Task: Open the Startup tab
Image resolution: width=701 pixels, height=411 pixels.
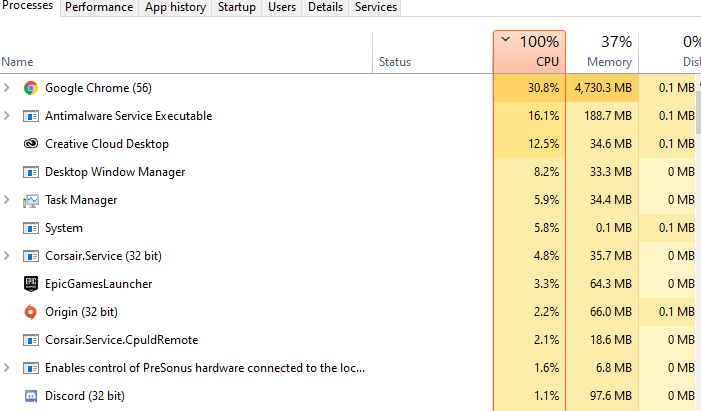Action: pos(236,7)
